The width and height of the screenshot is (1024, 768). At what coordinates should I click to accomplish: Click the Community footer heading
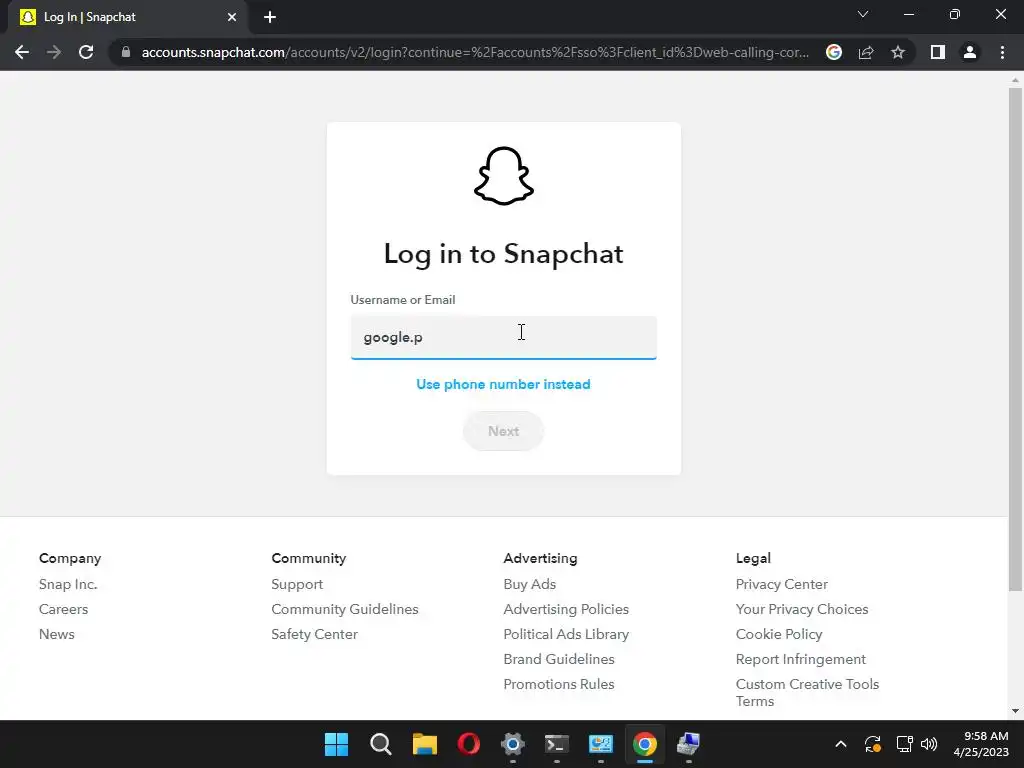(x=309, y=558)
